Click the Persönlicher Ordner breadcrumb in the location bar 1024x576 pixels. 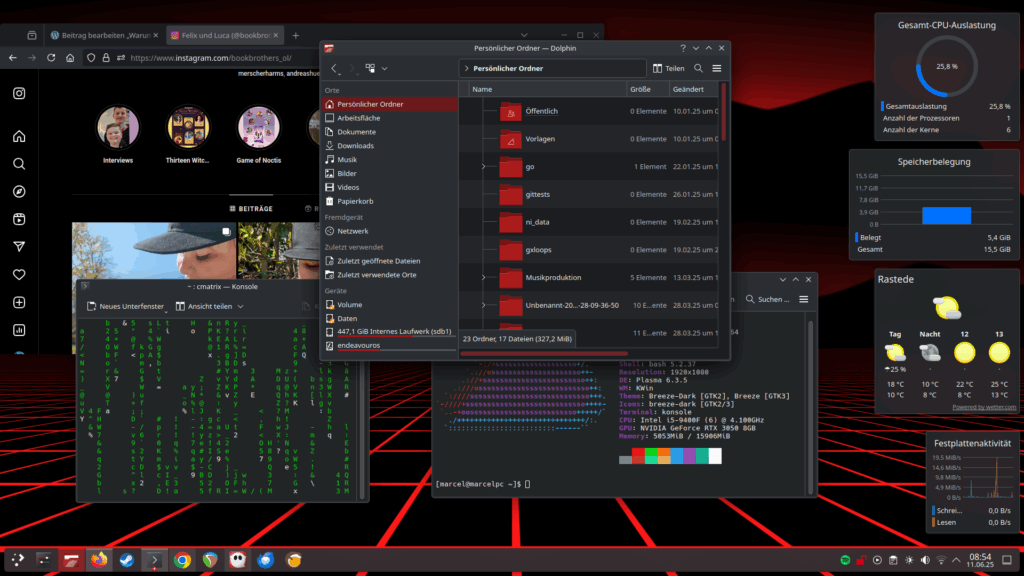[x=508, y=68]
